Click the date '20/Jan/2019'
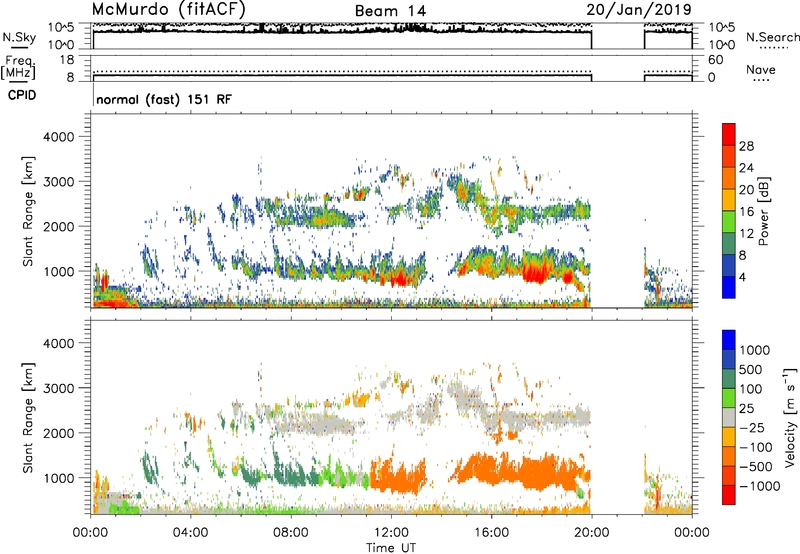800x554 pixels. (639, 10)
